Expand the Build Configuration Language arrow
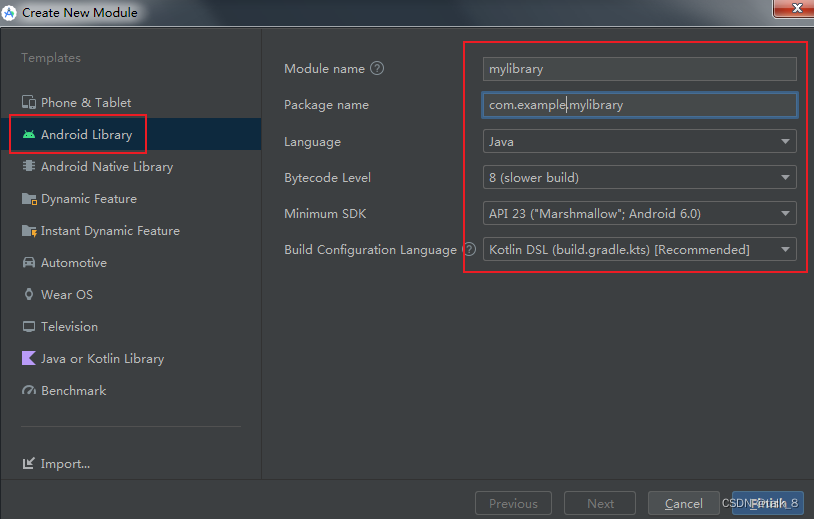Image resolution: width=814 pixels, height=519 pixels. [785, 250]
